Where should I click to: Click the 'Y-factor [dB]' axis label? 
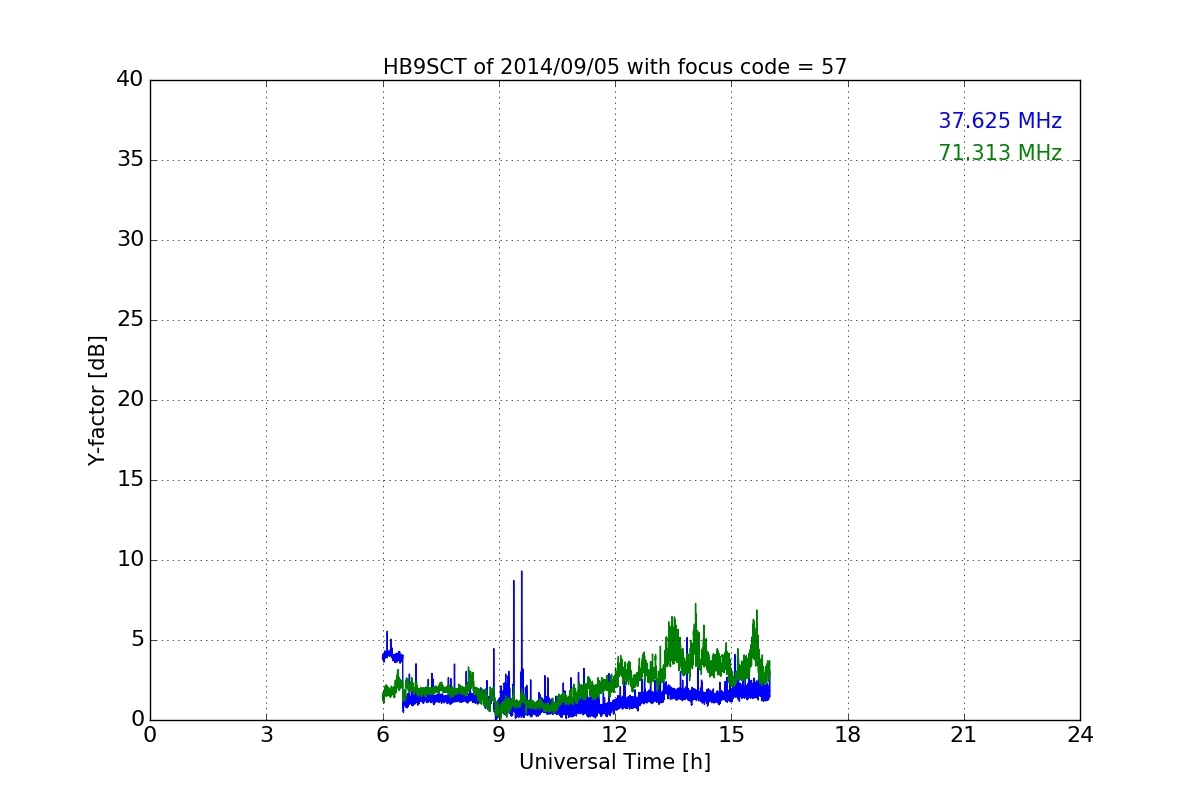[97, 400]
